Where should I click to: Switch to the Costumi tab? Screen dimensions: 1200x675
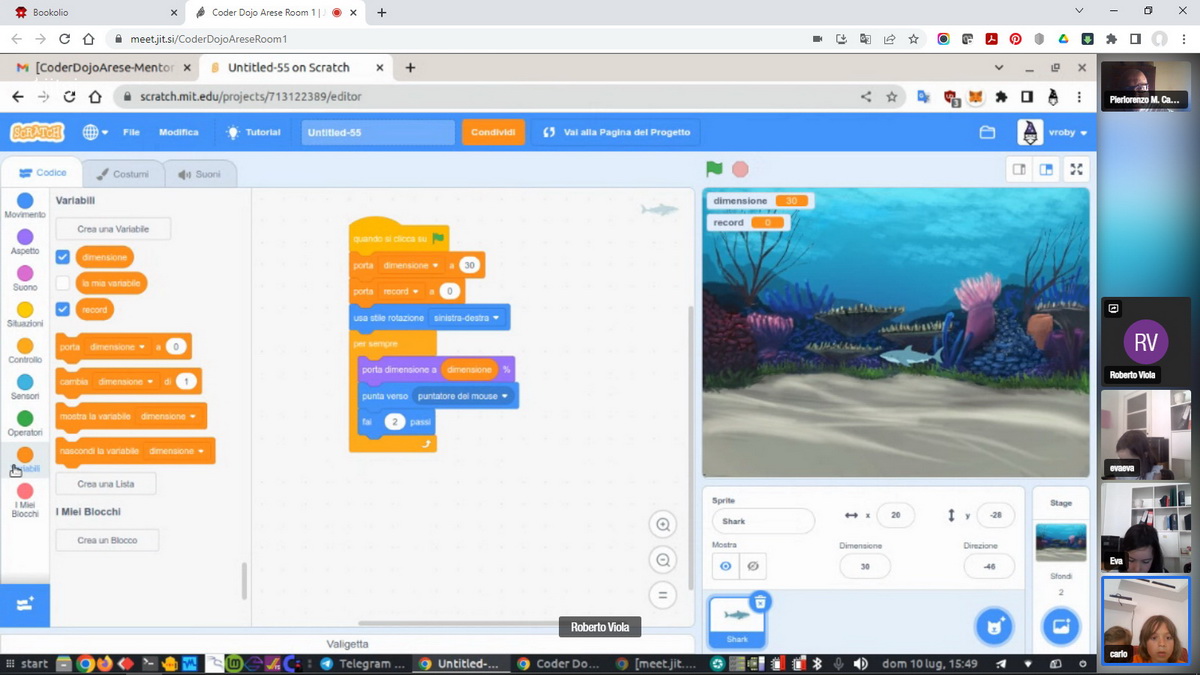point(122,174)
